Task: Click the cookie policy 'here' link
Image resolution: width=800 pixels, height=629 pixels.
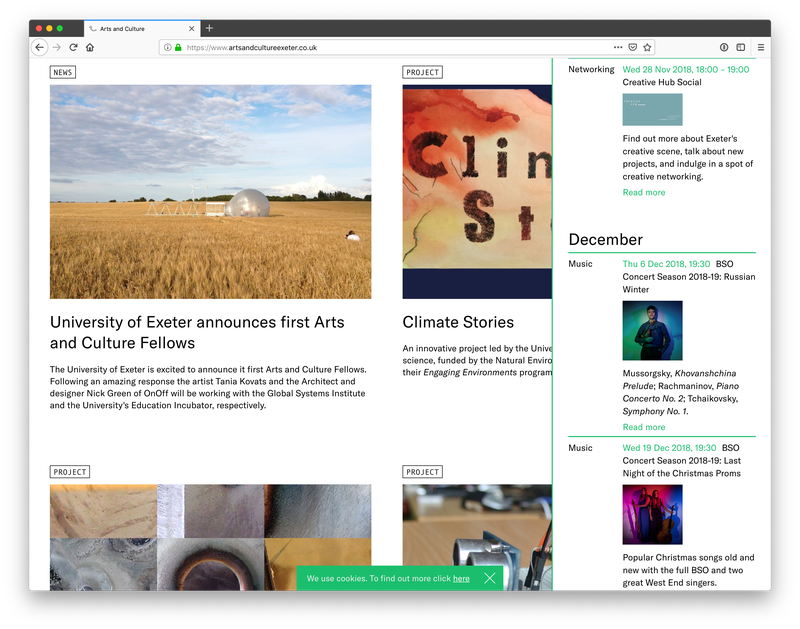Action: tap(461, 578)
